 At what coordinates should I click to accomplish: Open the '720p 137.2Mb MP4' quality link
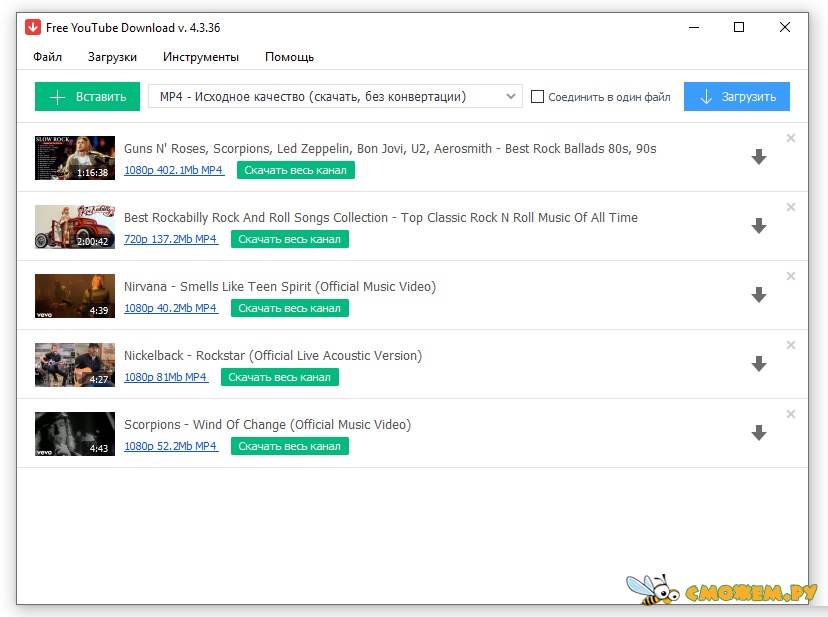tap(171, 239)
